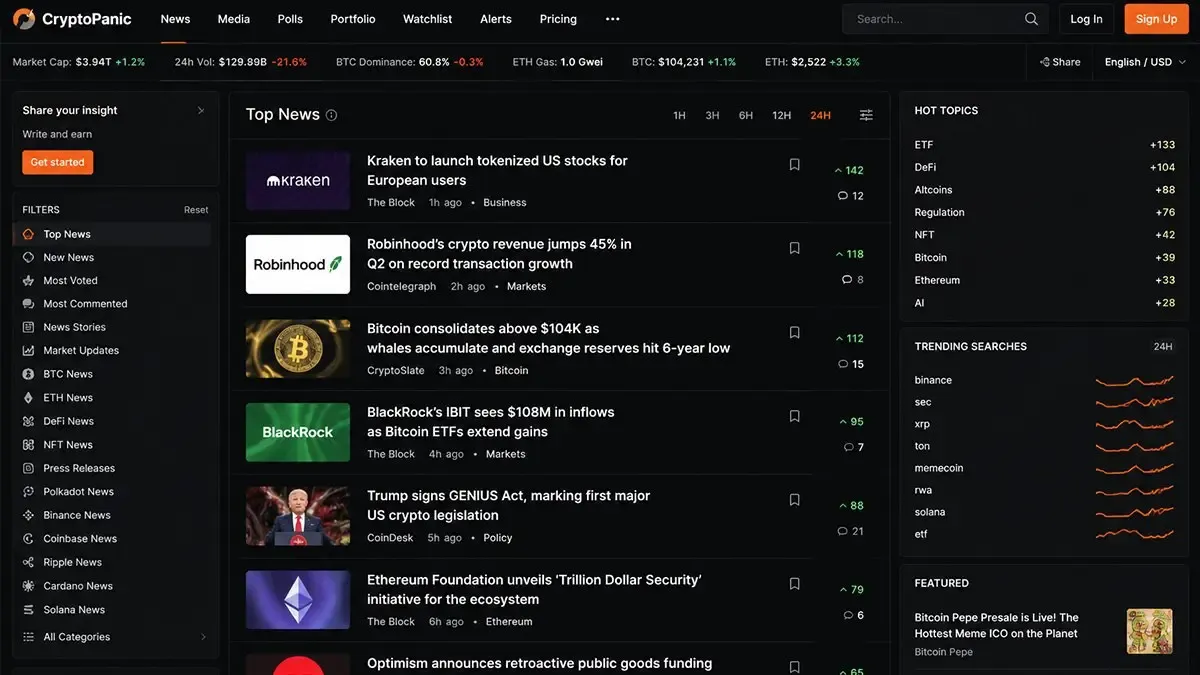Image resolution: width=1200 pixels, height=675 pixels.
Task: Bookmark the Bitcoin consolidates above $104K article
Action: click(x=795, y=332)
